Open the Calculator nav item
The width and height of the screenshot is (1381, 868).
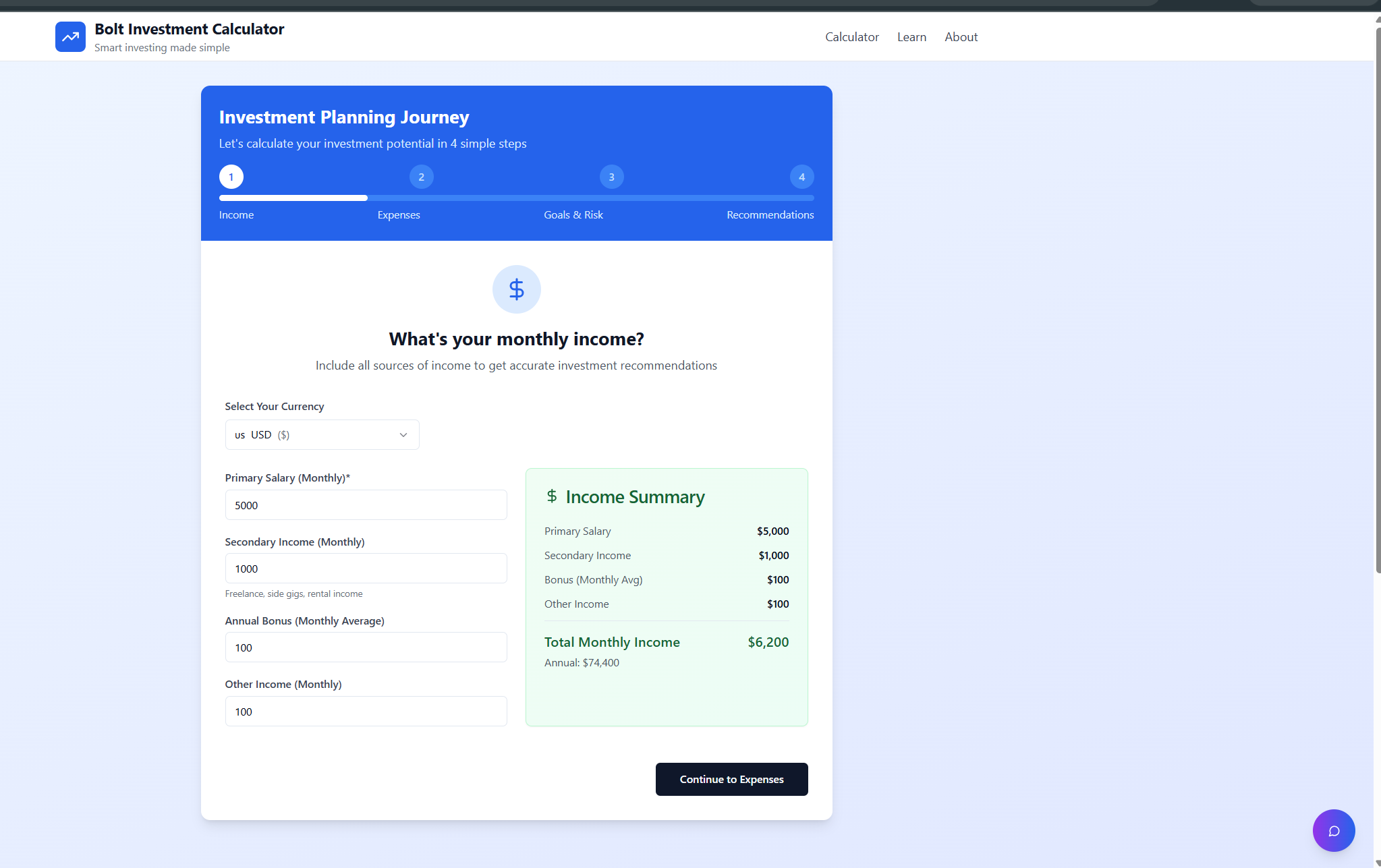[x=851, y=37]
